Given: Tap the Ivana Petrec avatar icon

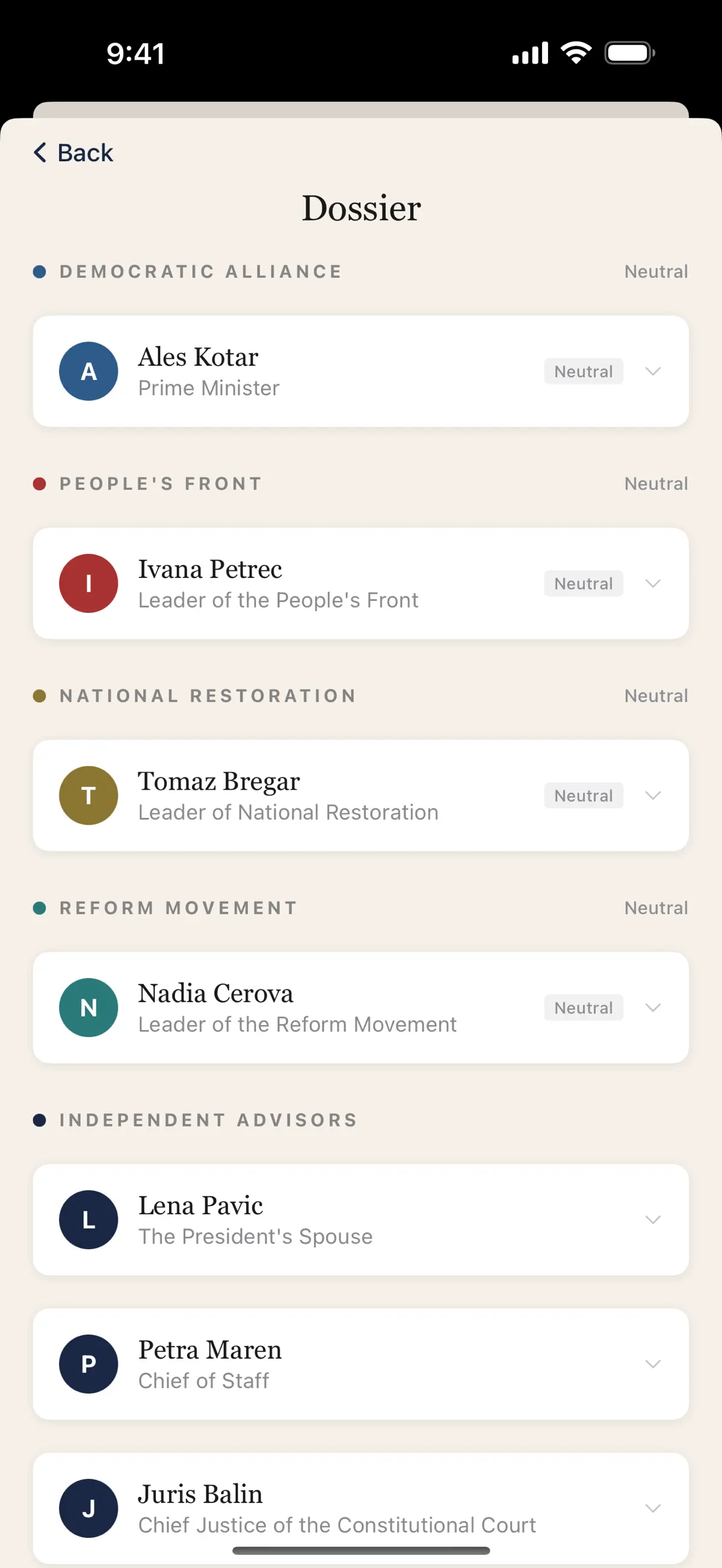Looking at the screenshot, I should [x=88, y=583].
